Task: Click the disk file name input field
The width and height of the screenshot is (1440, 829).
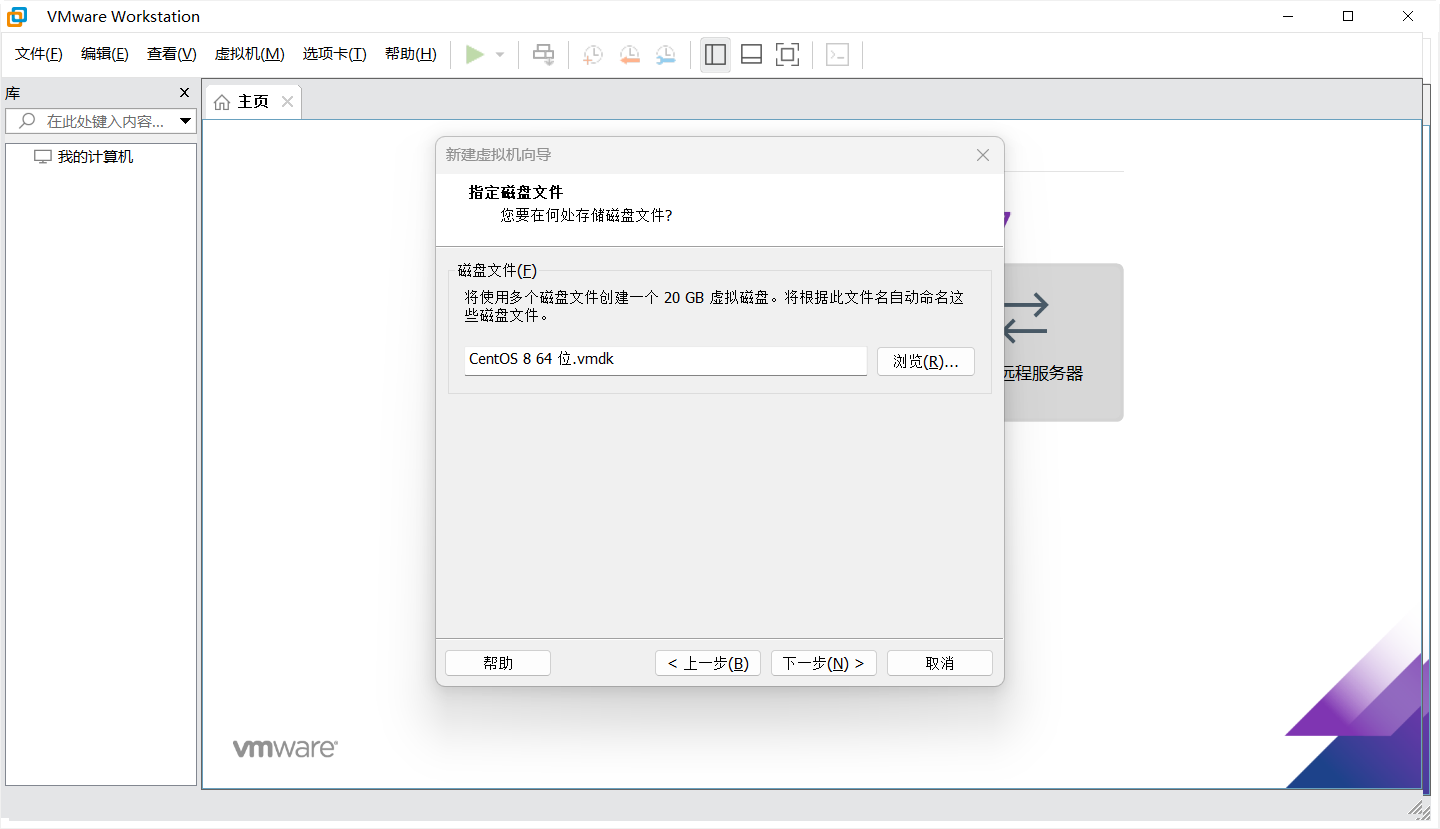Action: tap(665, 360)
